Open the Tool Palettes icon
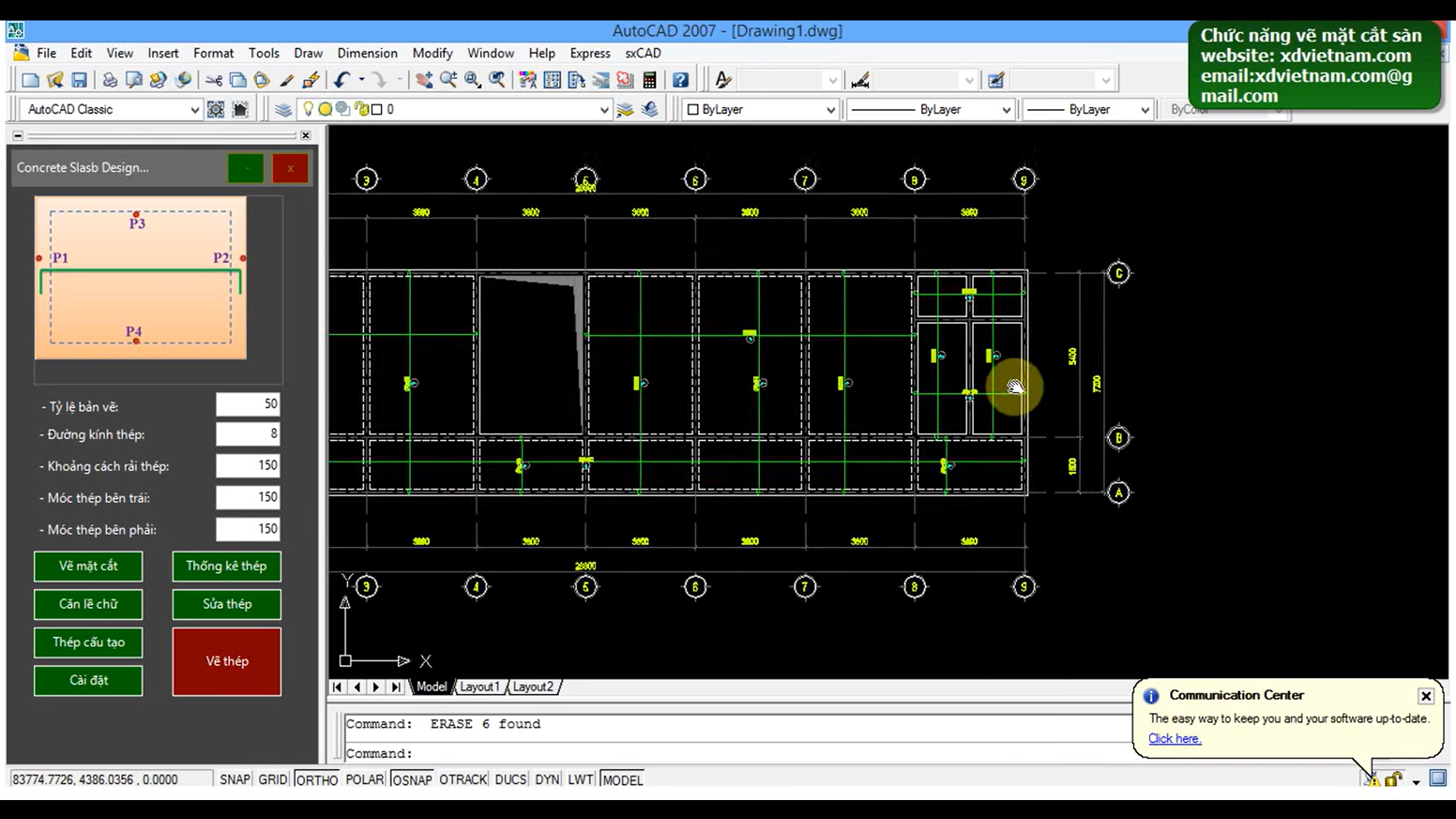The width and height of the screenshot is (1456, 819). (x=576, y=80)
